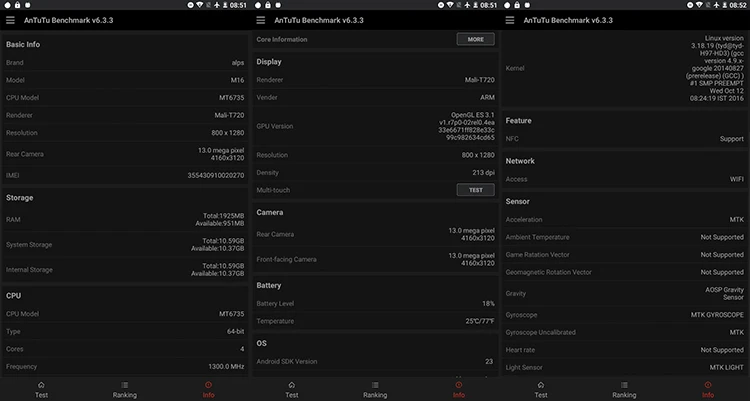This screenshot has width=750, height=401.
Task: Click the IMEI number 355430910020270
Action: 216,175
